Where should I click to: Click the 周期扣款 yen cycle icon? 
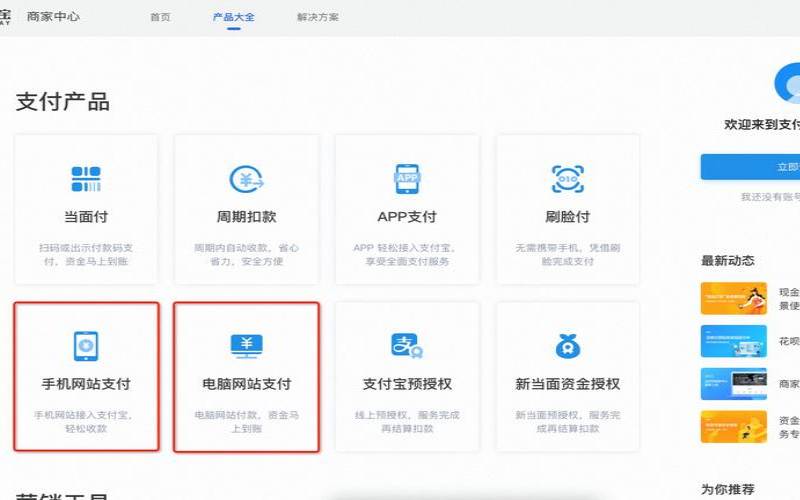[x=246, y=180]
